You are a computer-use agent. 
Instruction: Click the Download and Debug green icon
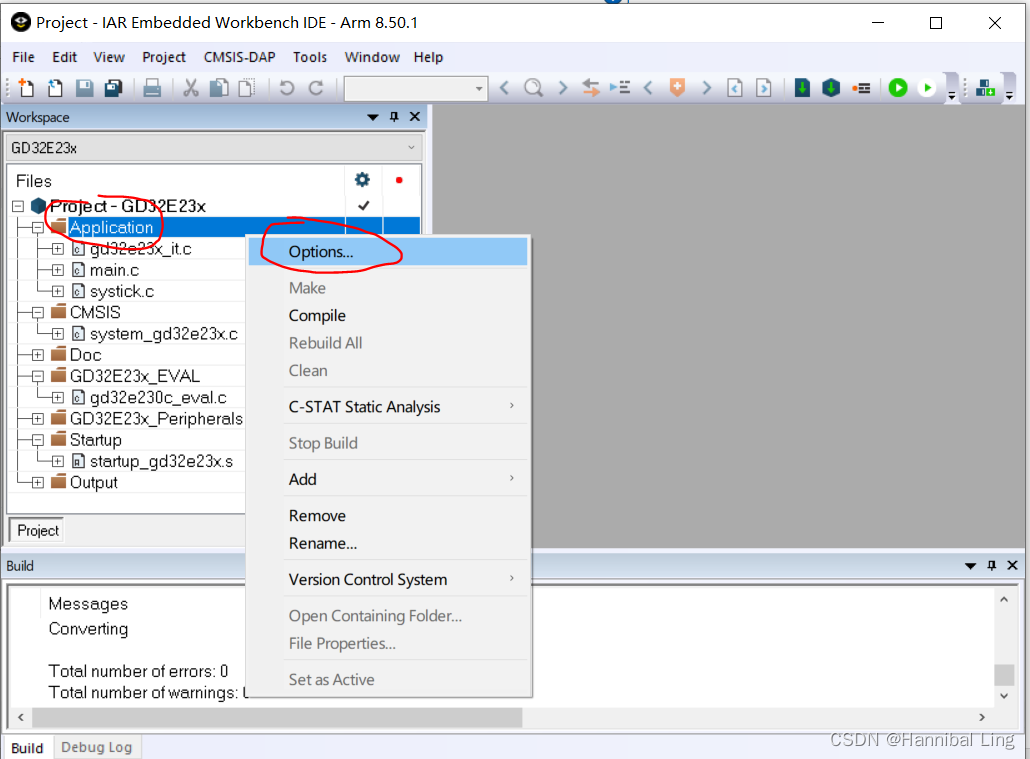(898, 87)
